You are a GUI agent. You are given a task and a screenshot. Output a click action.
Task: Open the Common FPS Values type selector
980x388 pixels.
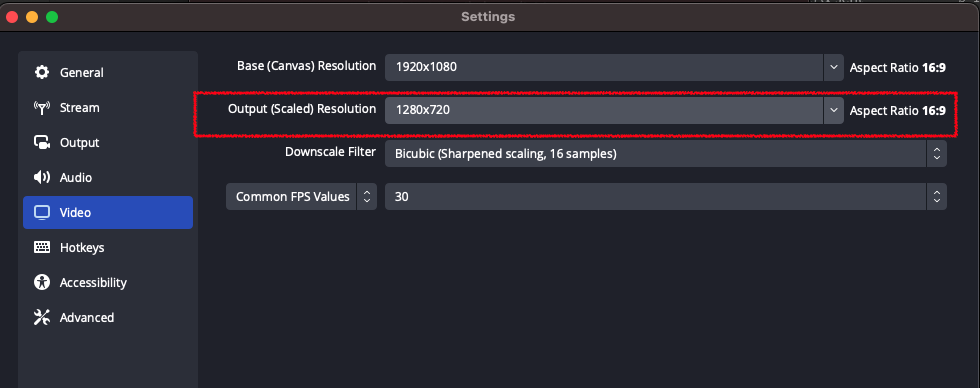pos(301,197)
